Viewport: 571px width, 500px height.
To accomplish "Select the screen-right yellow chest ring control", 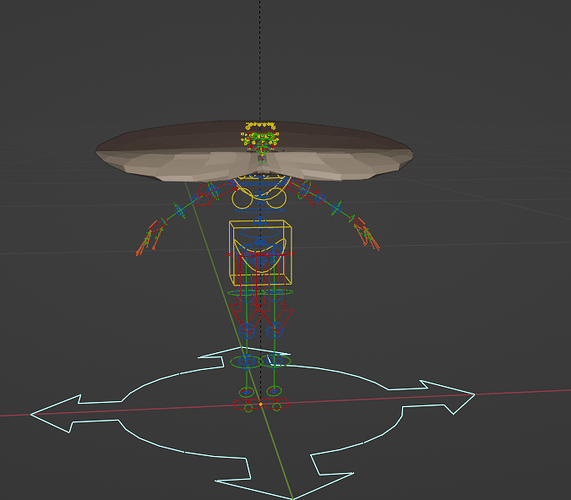I will coord(276,198).
